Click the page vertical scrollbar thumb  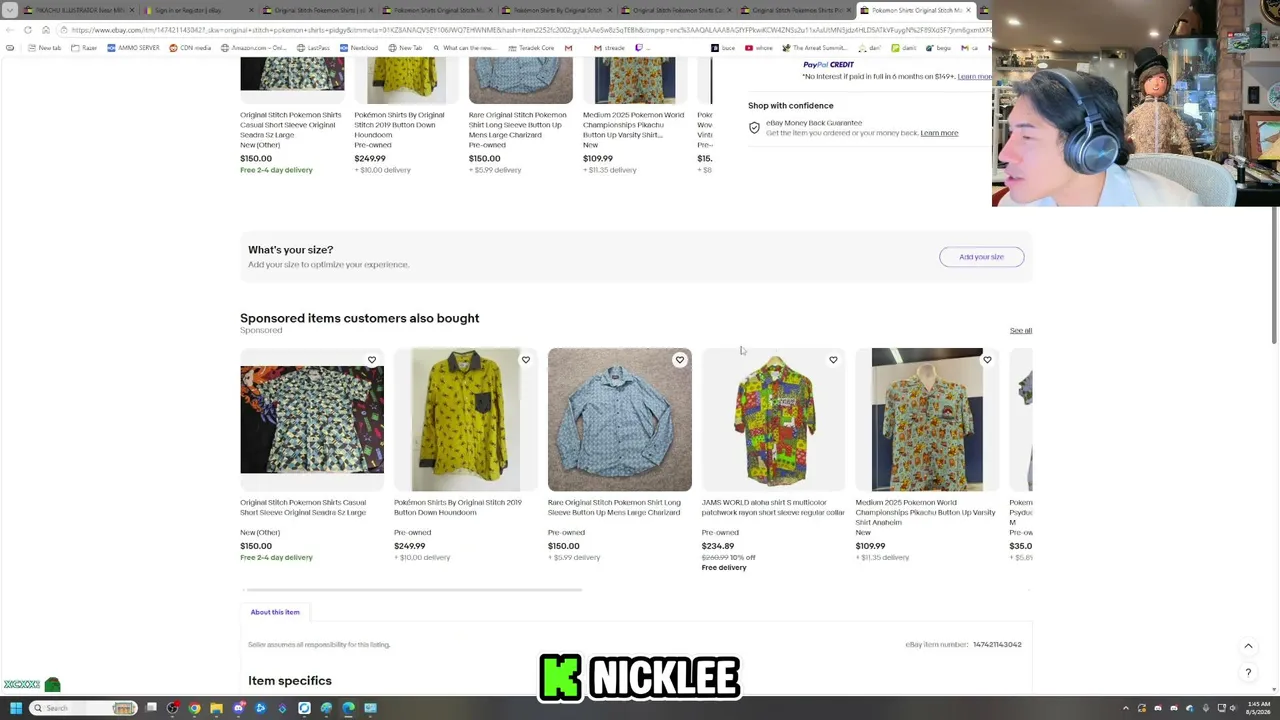1274,275
